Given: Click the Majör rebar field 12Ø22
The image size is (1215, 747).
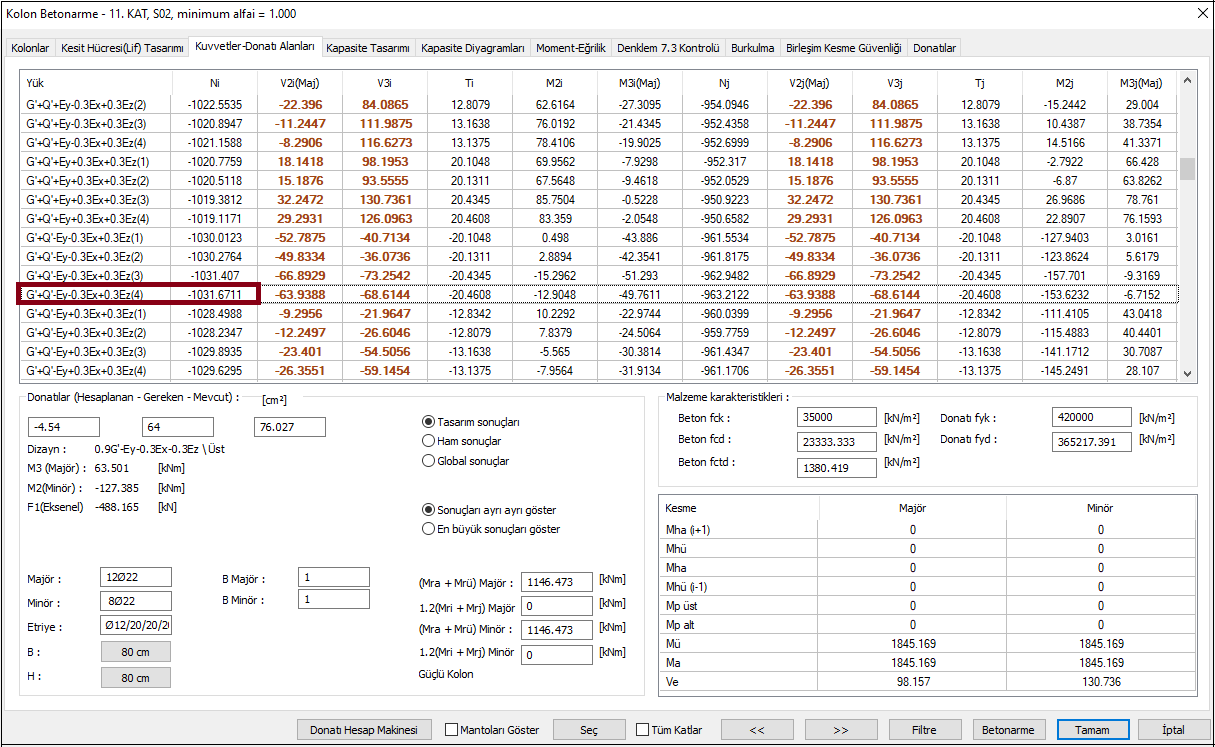Looking at the screenshot, I should (136, 578).
